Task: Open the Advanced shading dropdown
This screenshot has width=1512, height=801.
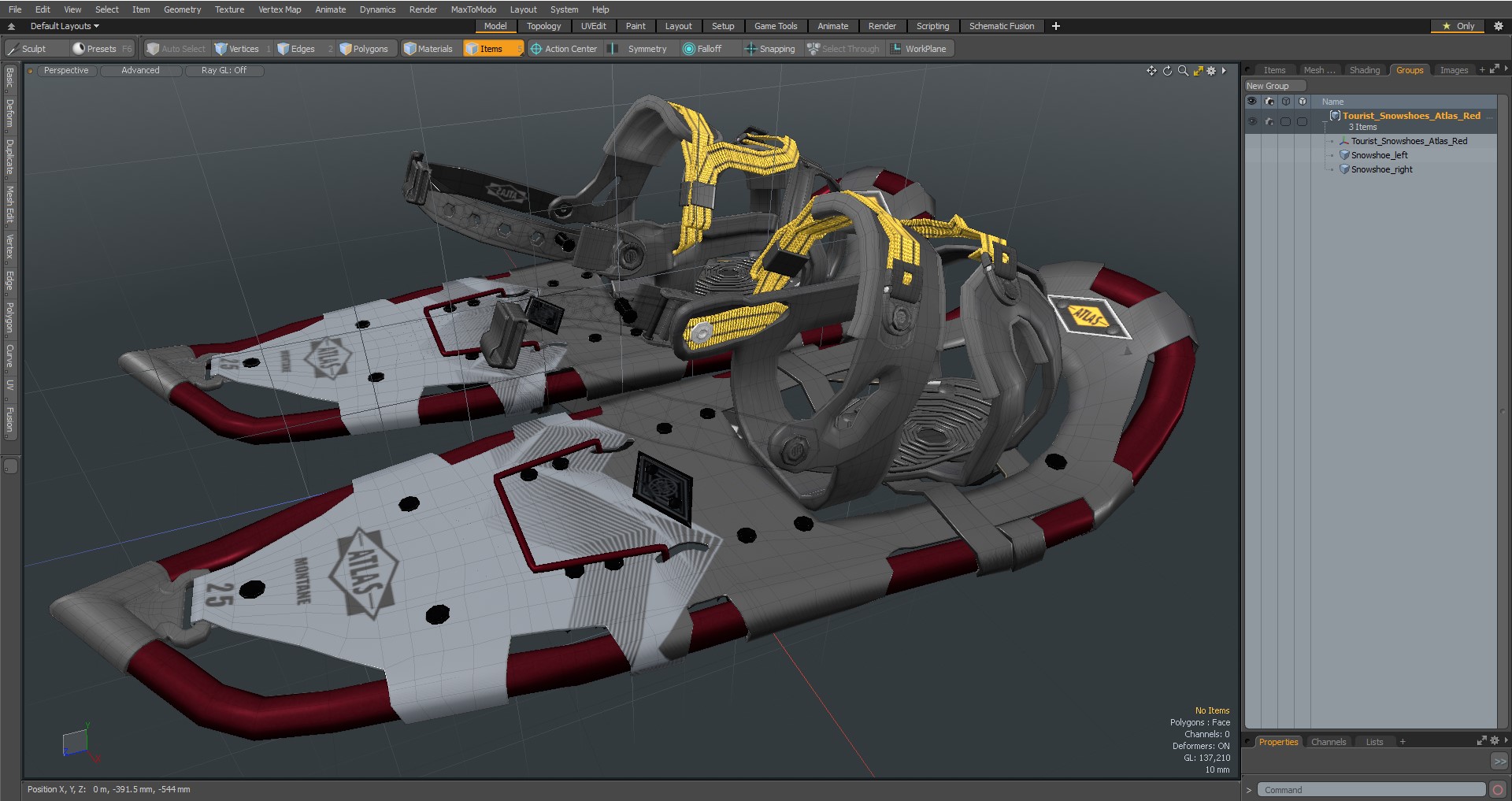Action: [x=140, y=70]
